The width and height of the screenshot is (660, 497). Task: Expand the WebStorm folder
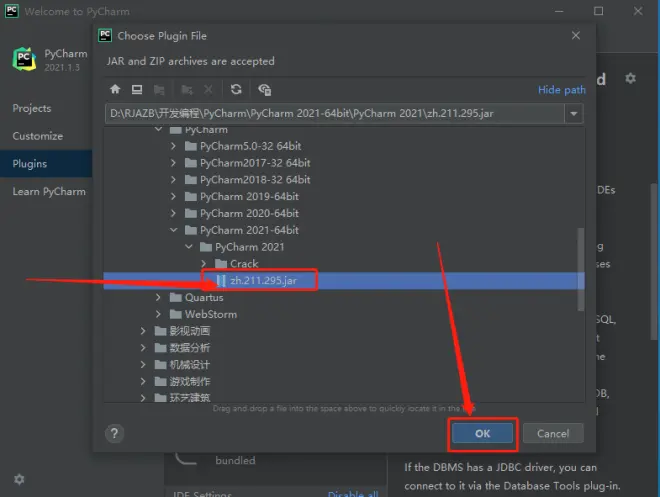point(158,314)
